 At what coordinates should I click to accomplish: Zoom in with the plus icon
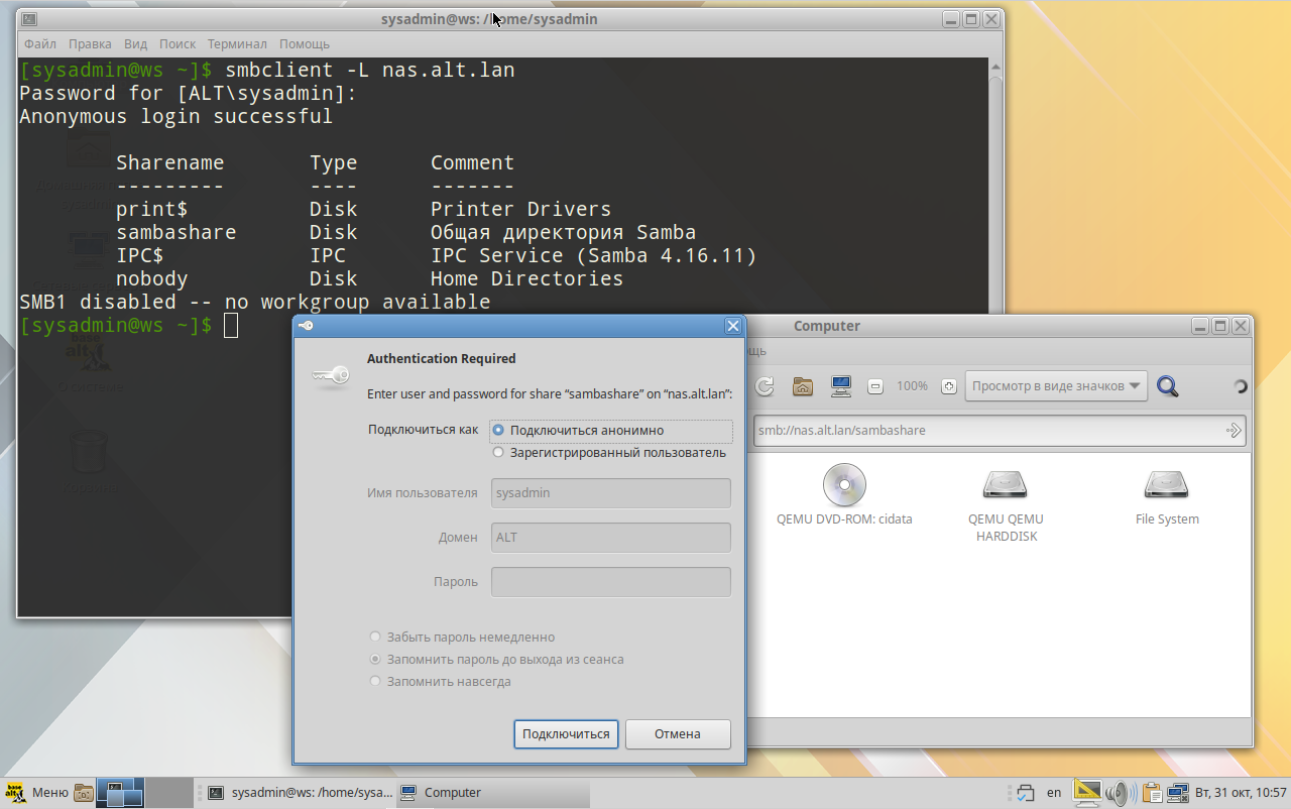[x=948, y=386]
